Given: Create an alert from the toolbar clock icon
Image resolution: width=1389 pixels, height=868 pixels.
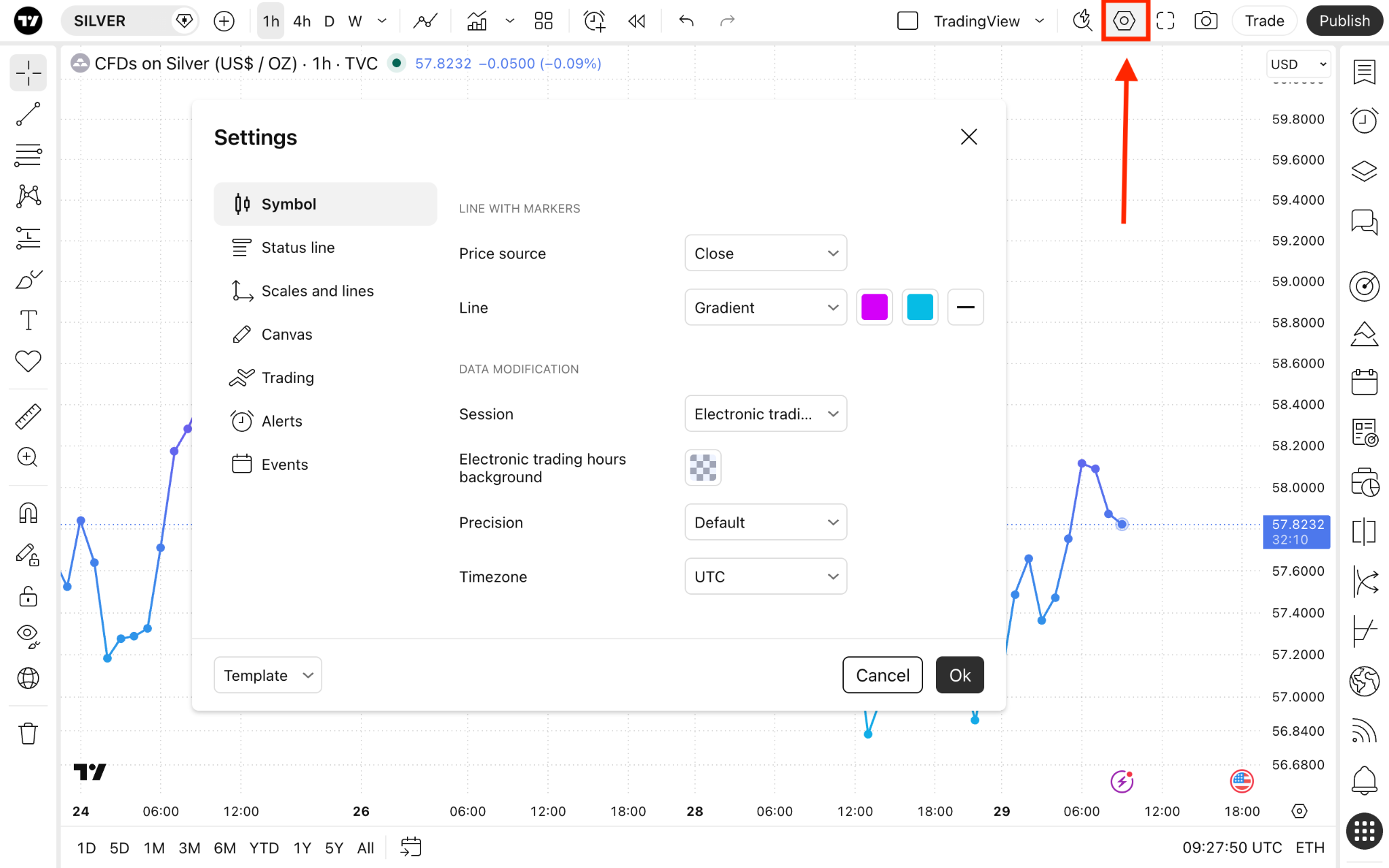Looking at the screenshot, I should [595, 21].
